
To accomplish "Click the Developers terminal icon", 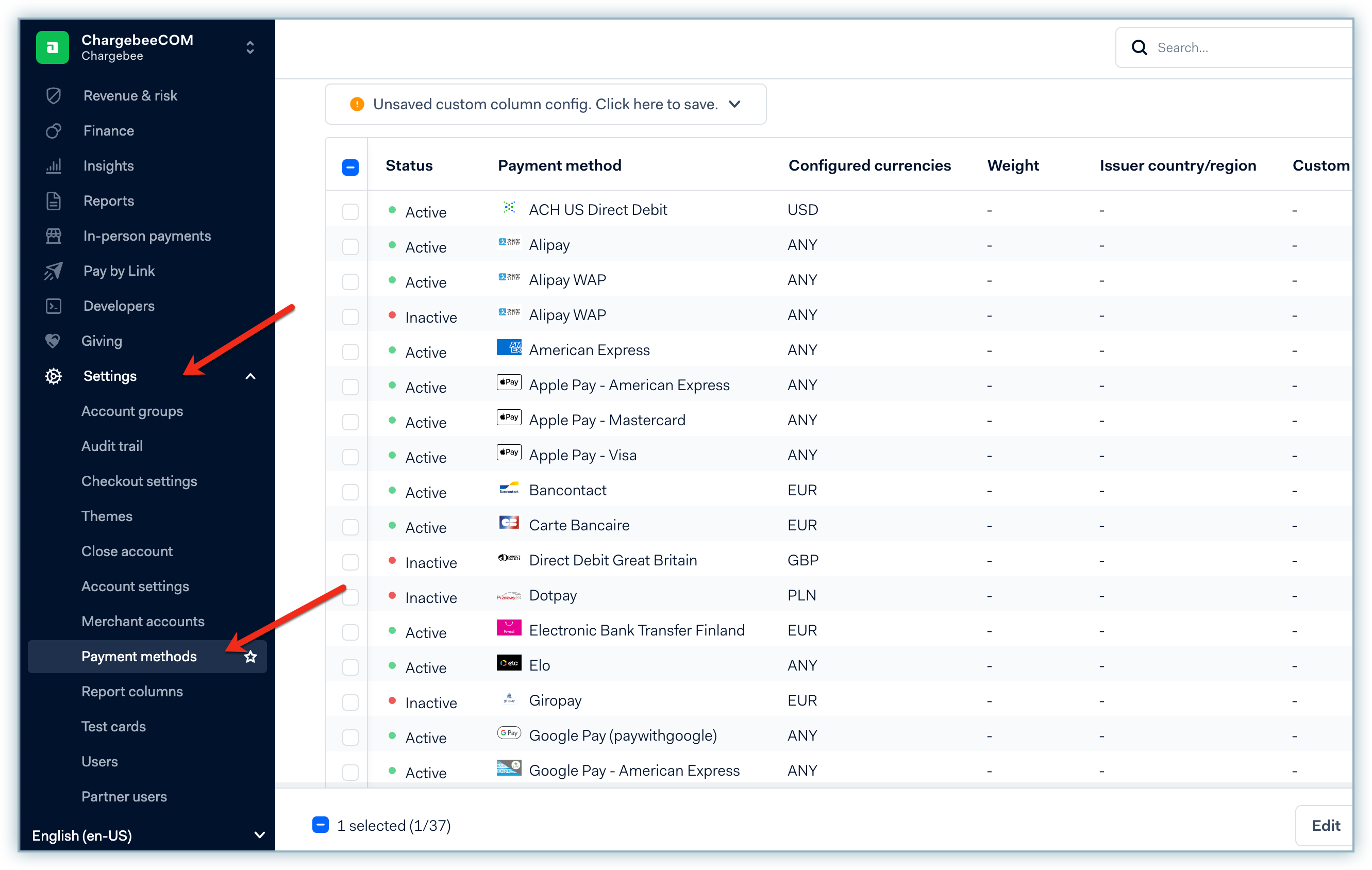I will 54,306.
